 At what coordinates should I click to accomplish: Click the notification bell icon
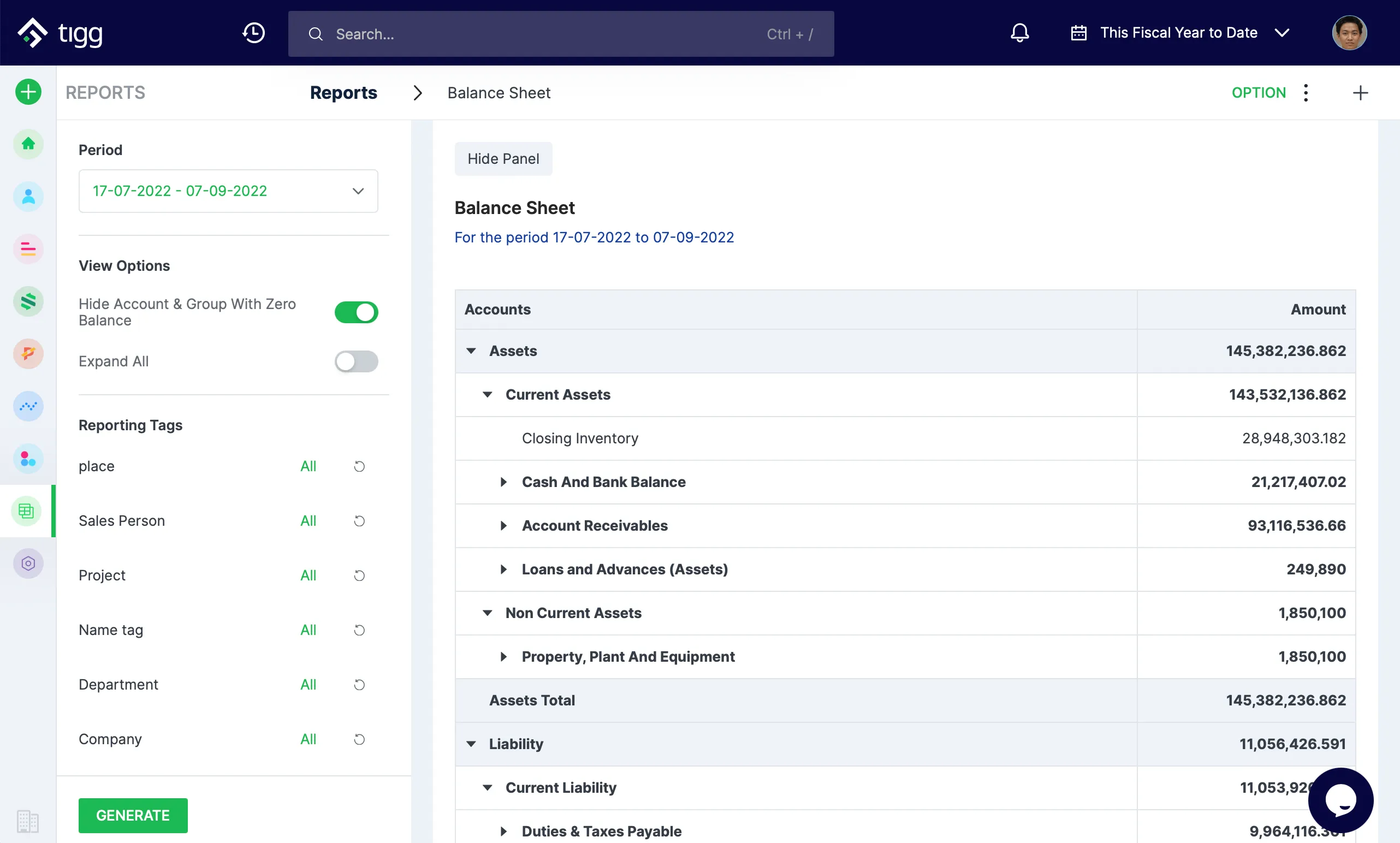(x=1019, y=32)
